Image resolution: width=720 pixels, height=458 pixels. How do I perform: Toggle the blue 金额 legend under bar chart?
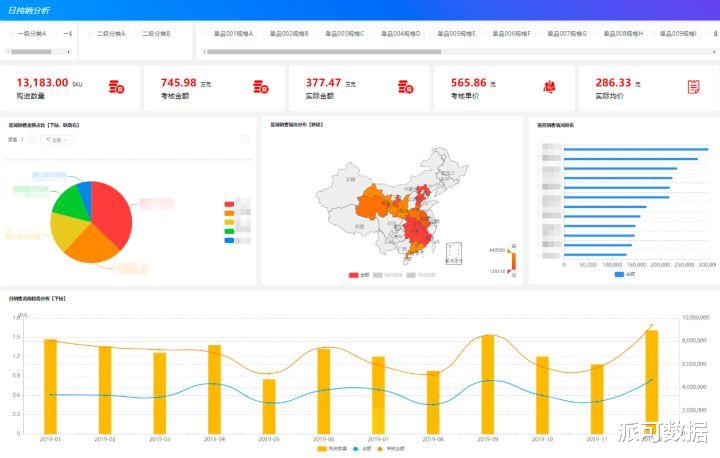coord(624,274)
